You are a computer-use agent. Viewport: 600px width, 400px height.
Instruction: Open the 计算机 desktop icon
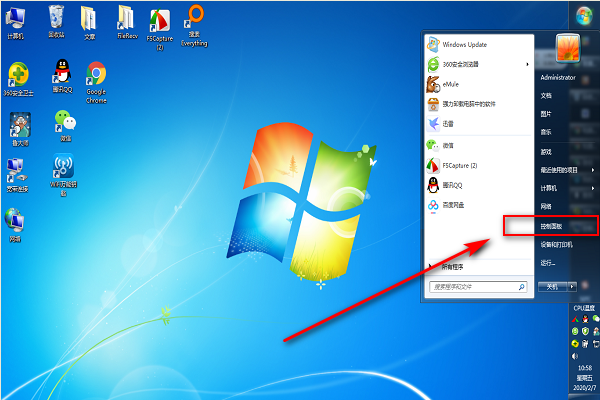[x=15, y=23]
